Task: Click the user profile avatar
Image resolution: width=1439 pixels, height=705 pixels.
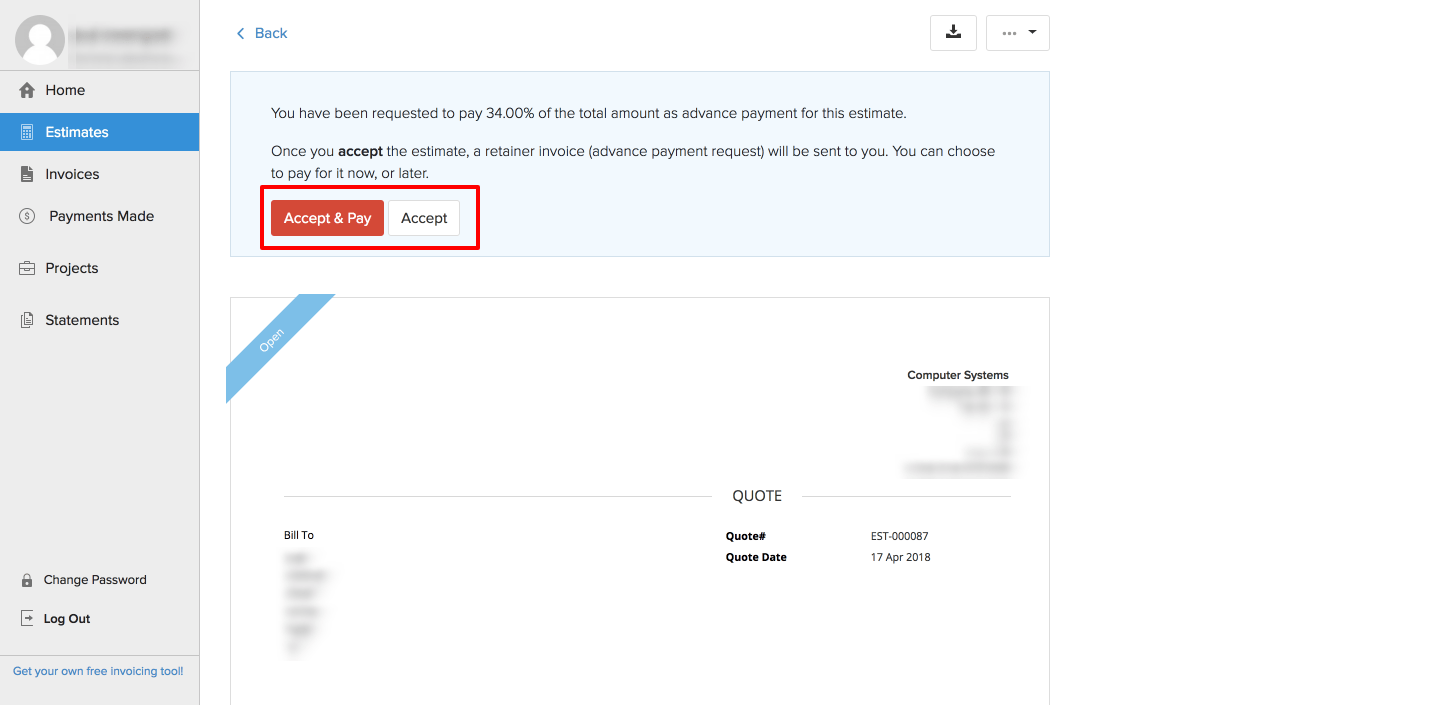Action: point(40,40)
